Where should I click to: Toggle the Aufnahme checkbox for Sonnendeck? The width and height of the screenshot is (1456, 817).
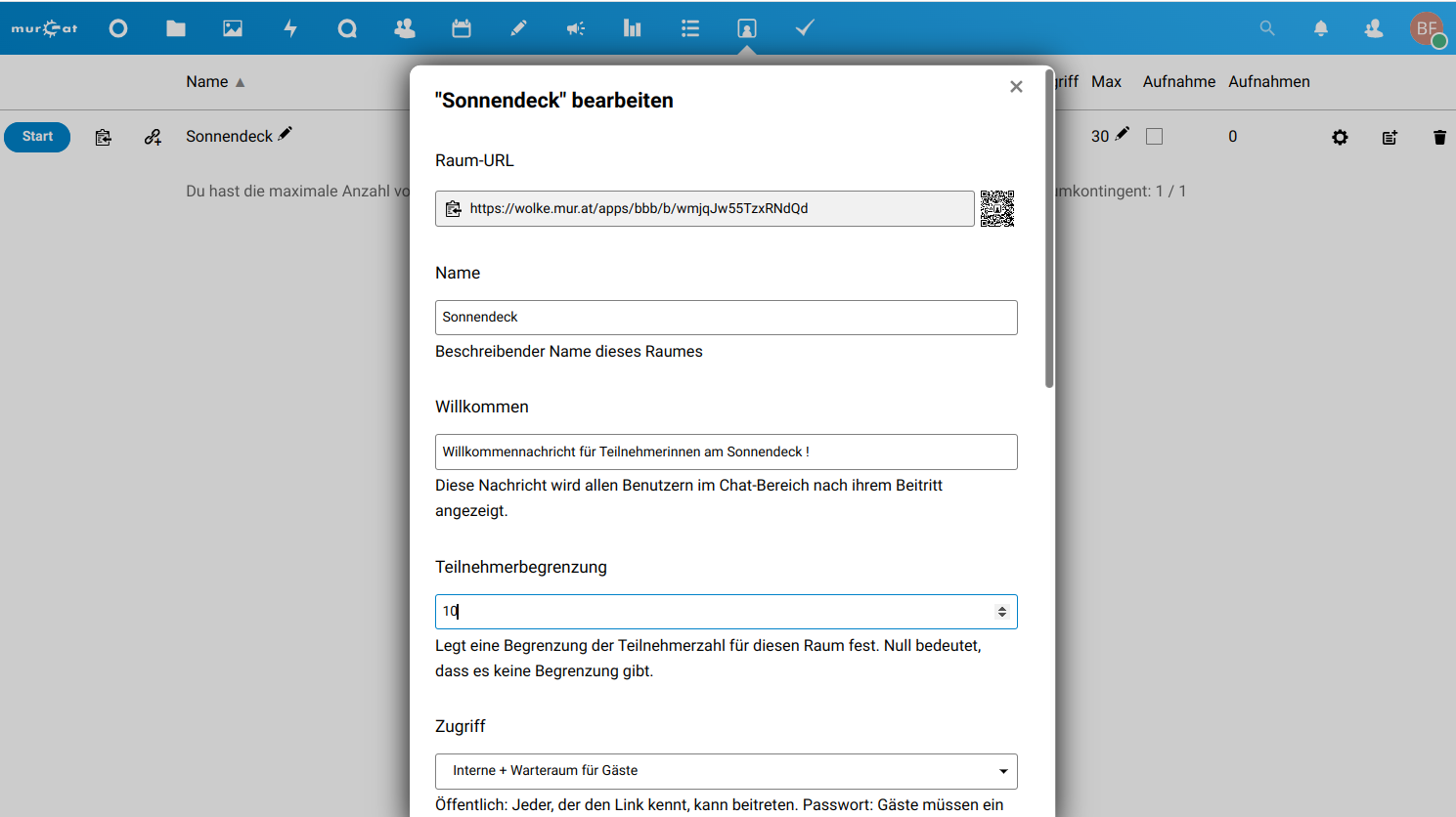click(1155, 137)
